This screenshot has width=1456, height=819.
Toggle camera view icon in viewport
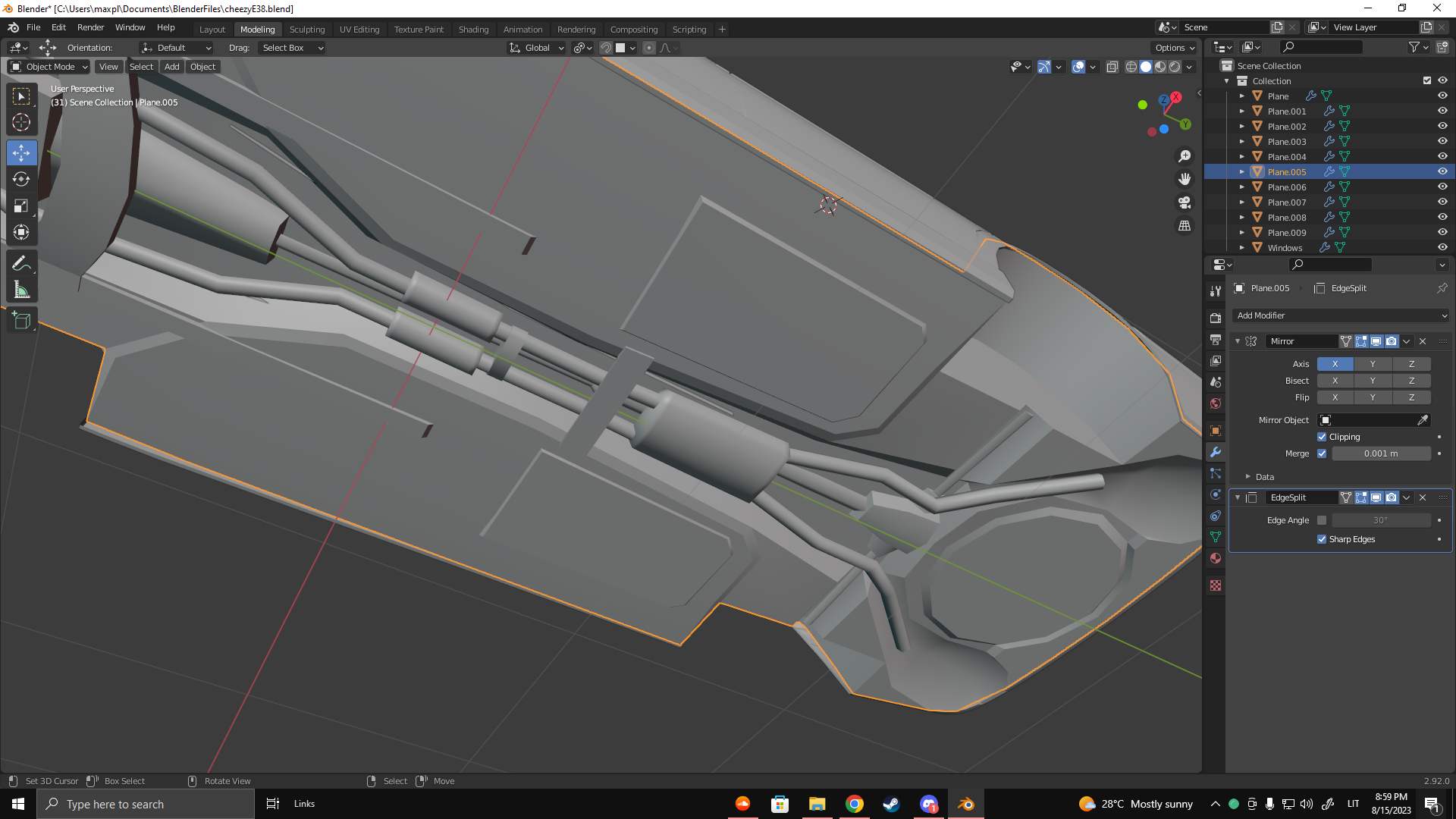point(1185,202)
